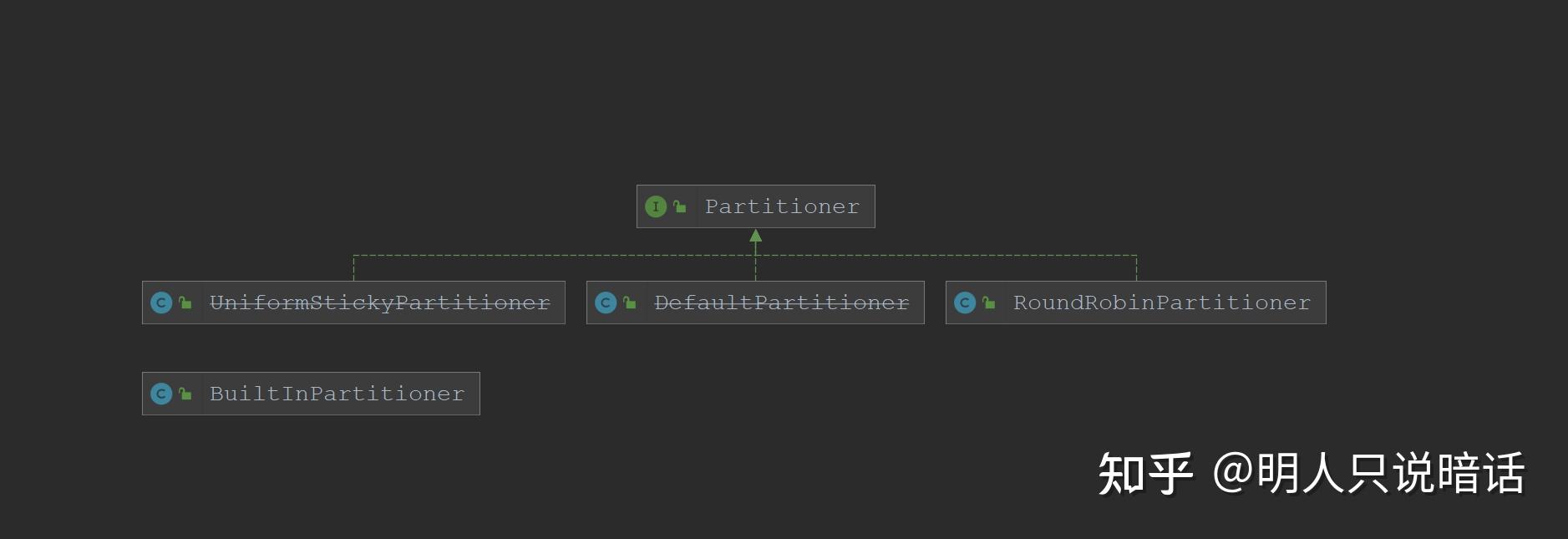Click the class icon of UniformStickyPartitioner
Screen dimensions: 1568x539
[161, 303]
